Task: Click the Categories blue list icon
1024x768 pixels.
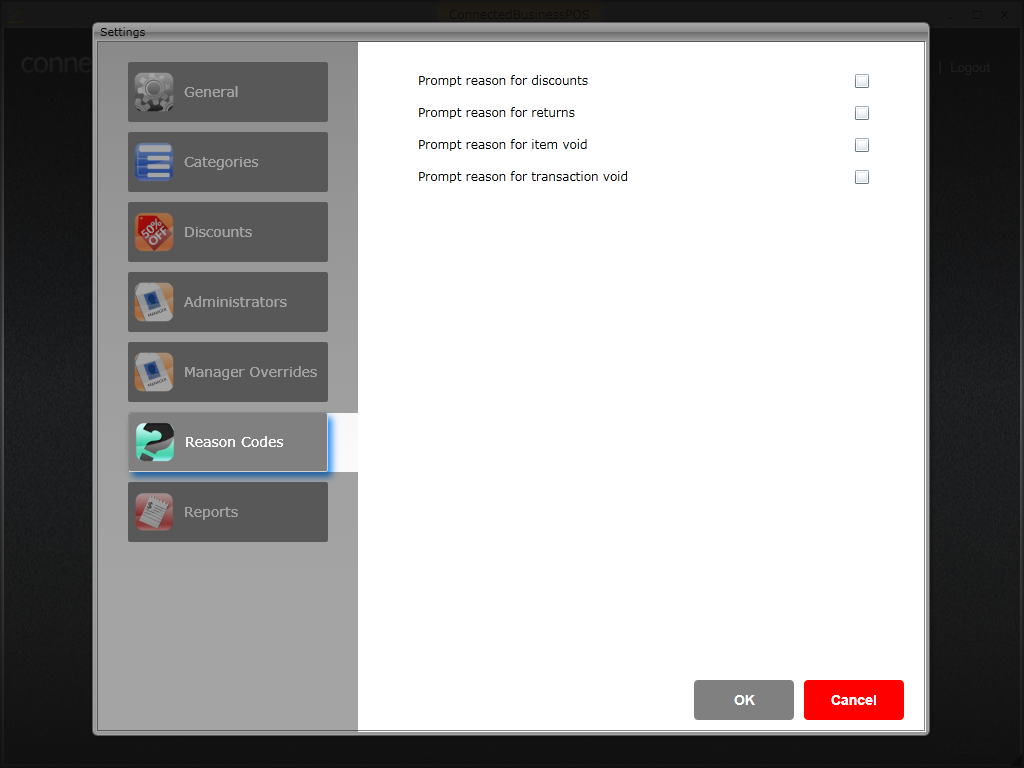Action: pos(154,162)
